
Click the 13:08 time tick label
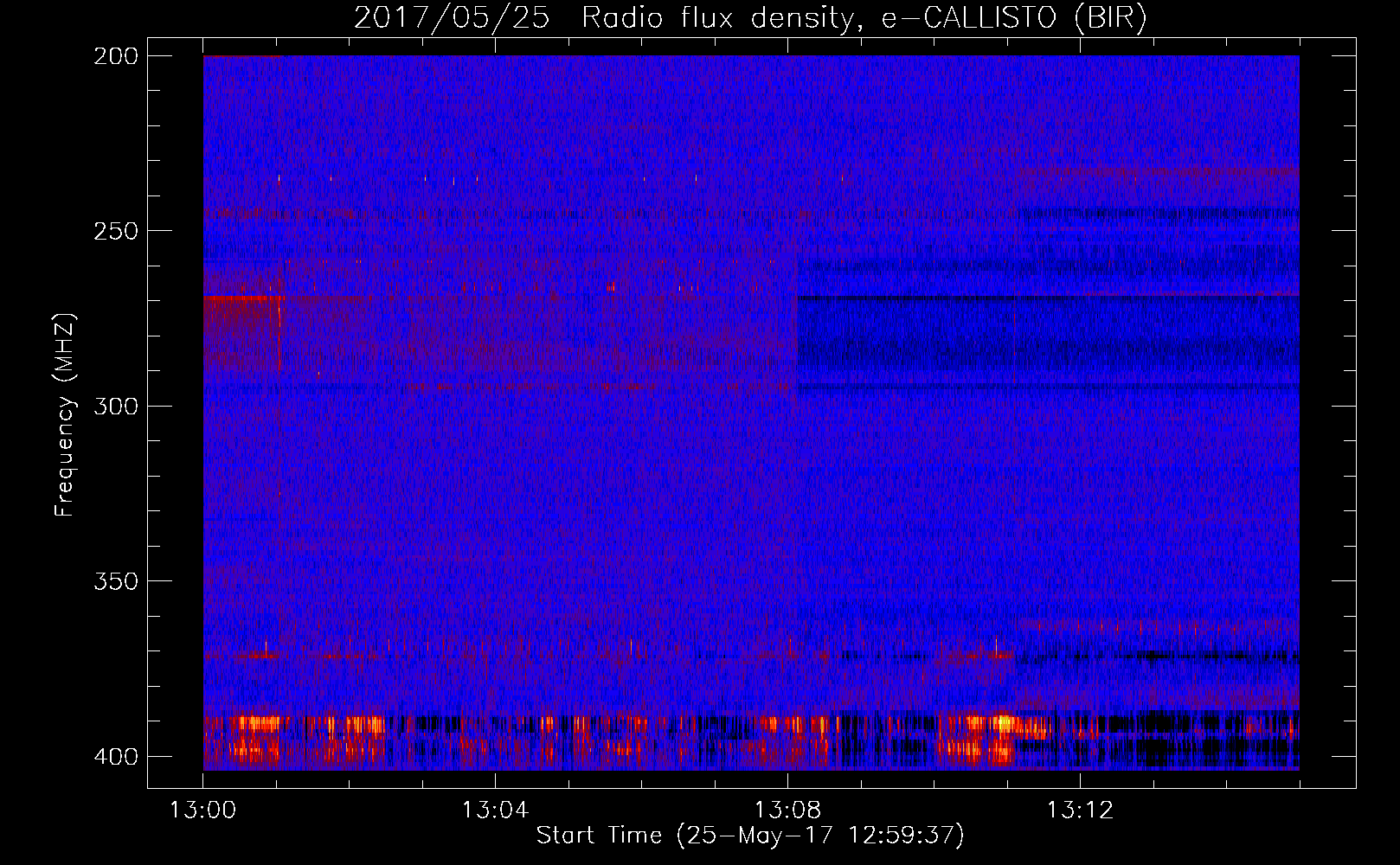tap(787, 811)
